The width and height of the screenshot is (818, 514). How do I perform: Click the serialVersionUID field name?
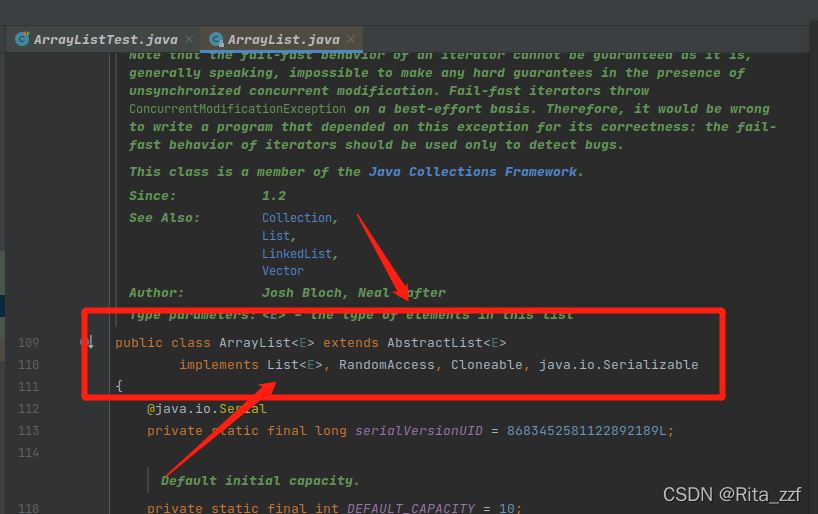tap(419, 431)
